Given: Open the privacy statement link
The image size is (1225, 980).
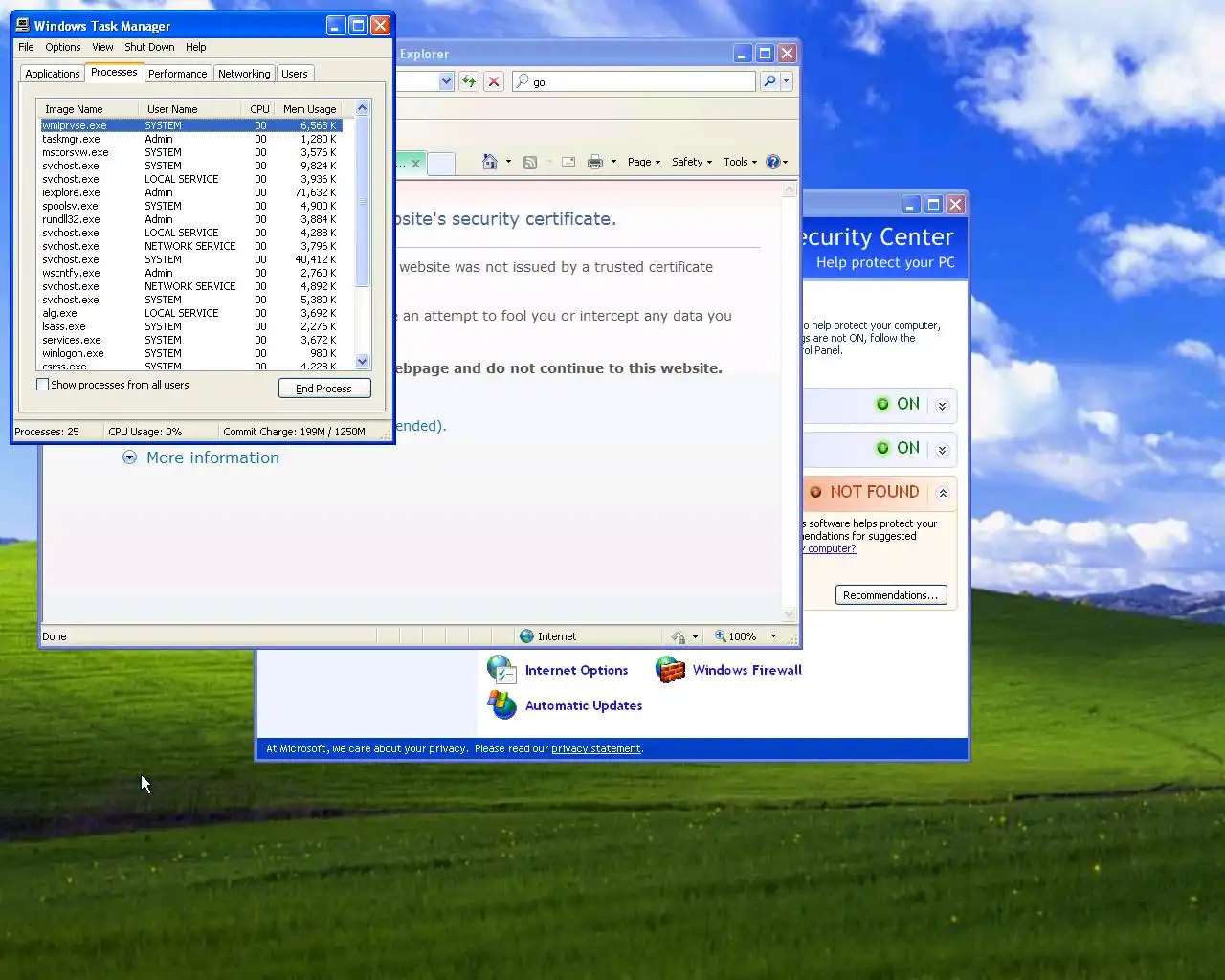Looking at the screenshot, I should (596, 748).
